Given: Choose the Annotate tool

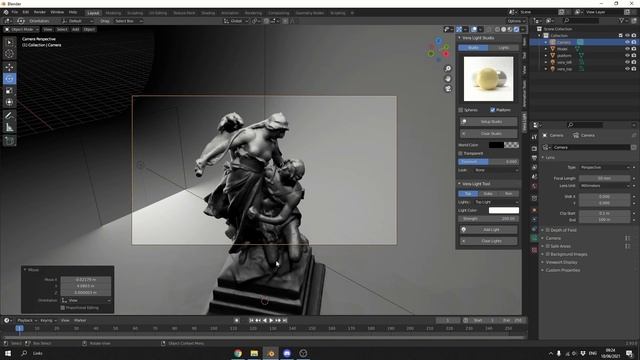Looking at the screenshot, I should click(9, 116).
